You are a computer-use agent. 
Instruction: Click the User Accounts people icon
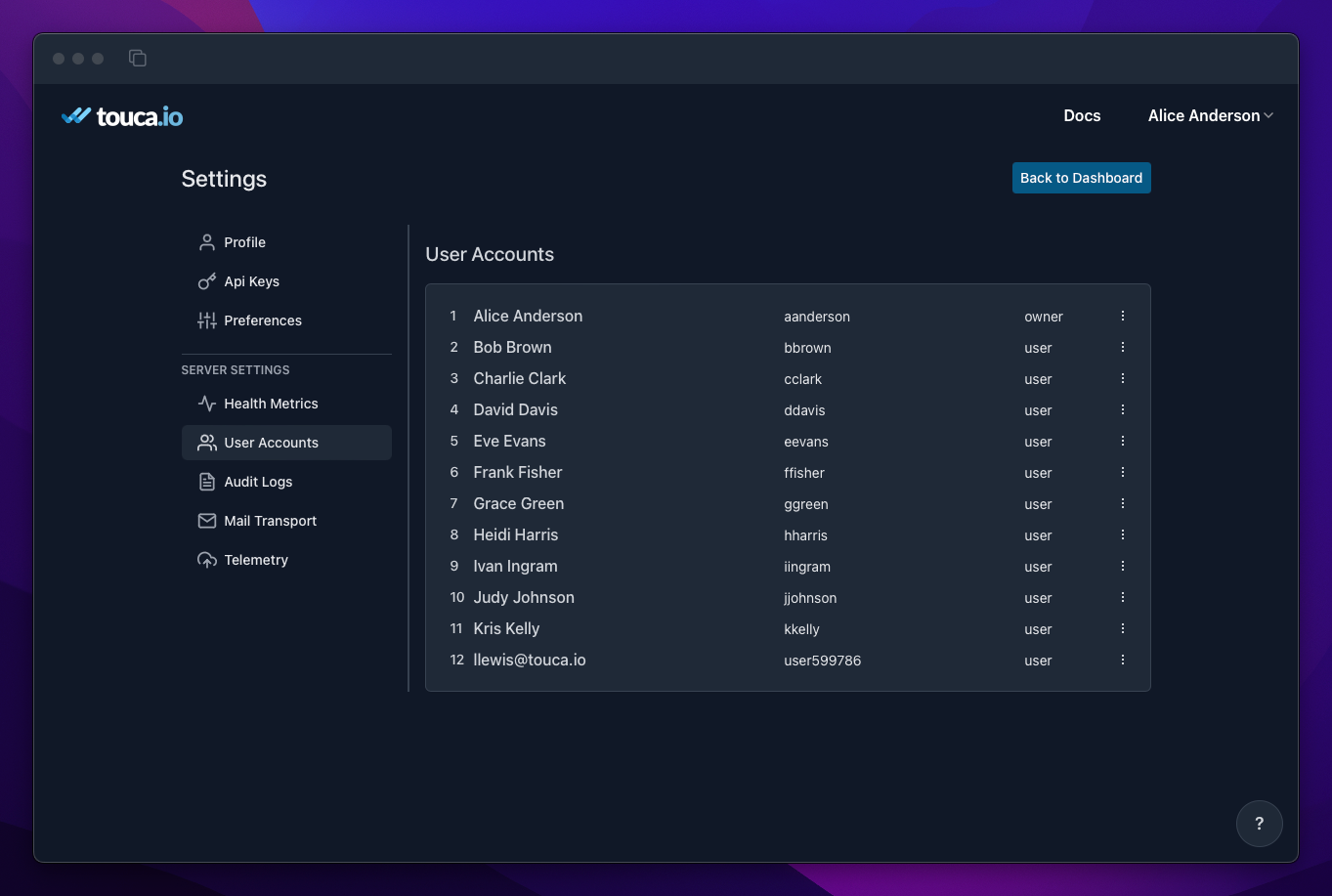[207, 443]
